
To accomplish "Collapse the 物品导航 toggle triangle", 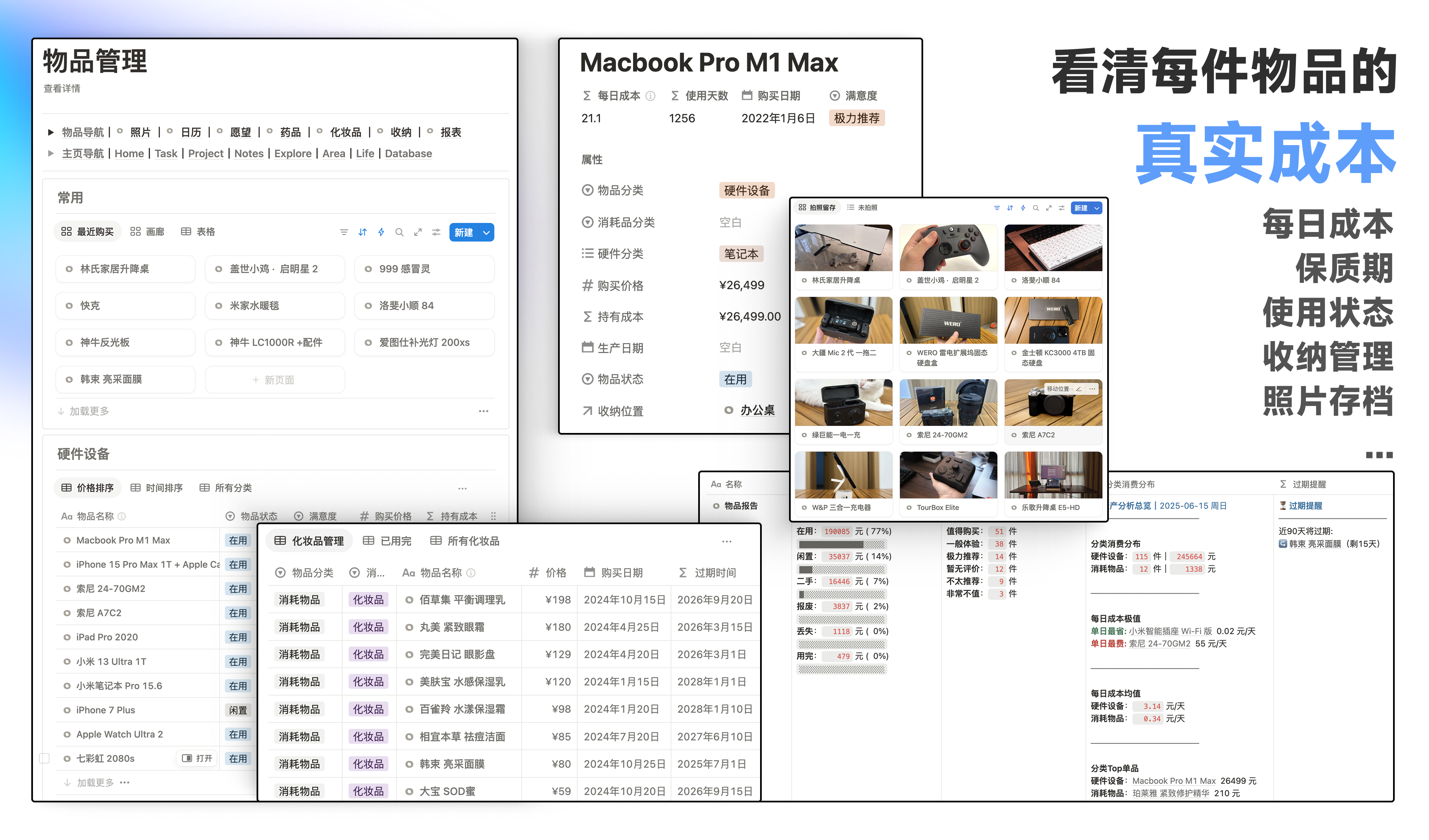I will pyautogui.click(x=51, y=133).
